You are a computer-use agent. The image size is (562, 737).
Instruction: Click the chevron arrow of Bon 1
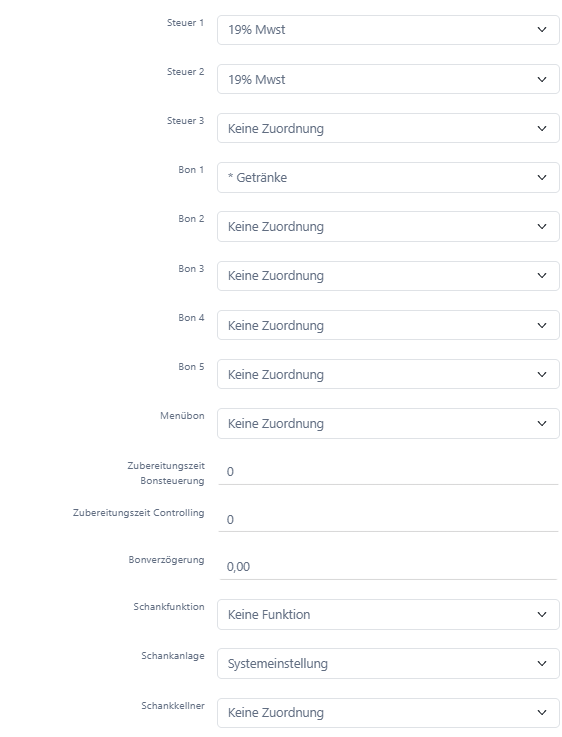point(542,177)
